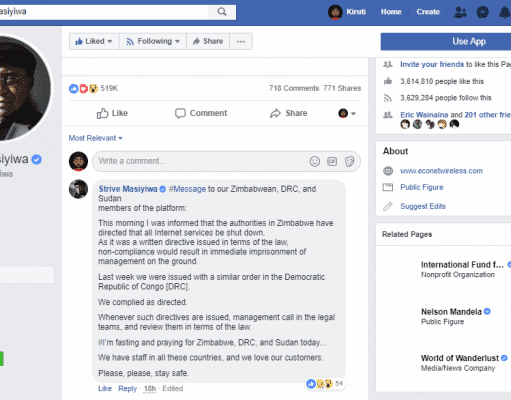
Task: Click the pencil icon beside Suggest Edits
Action: click(x=388, y=206)
